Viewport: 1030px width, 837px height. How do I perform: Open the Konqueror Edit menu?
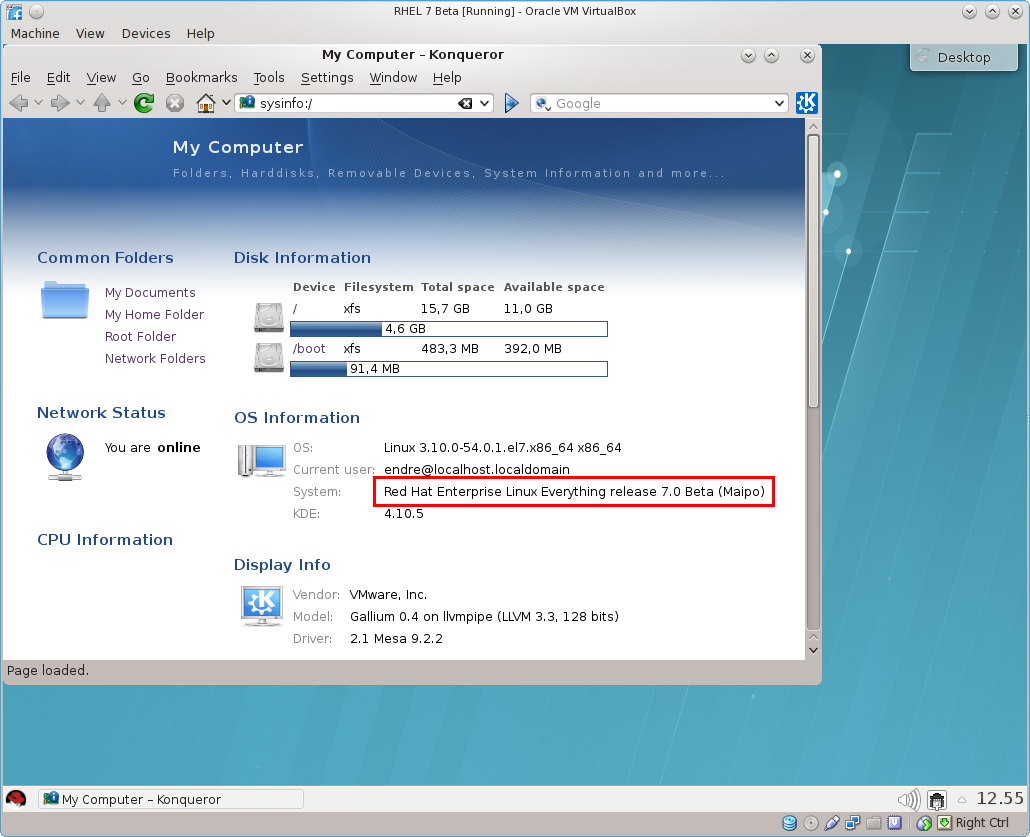[58, 78]
